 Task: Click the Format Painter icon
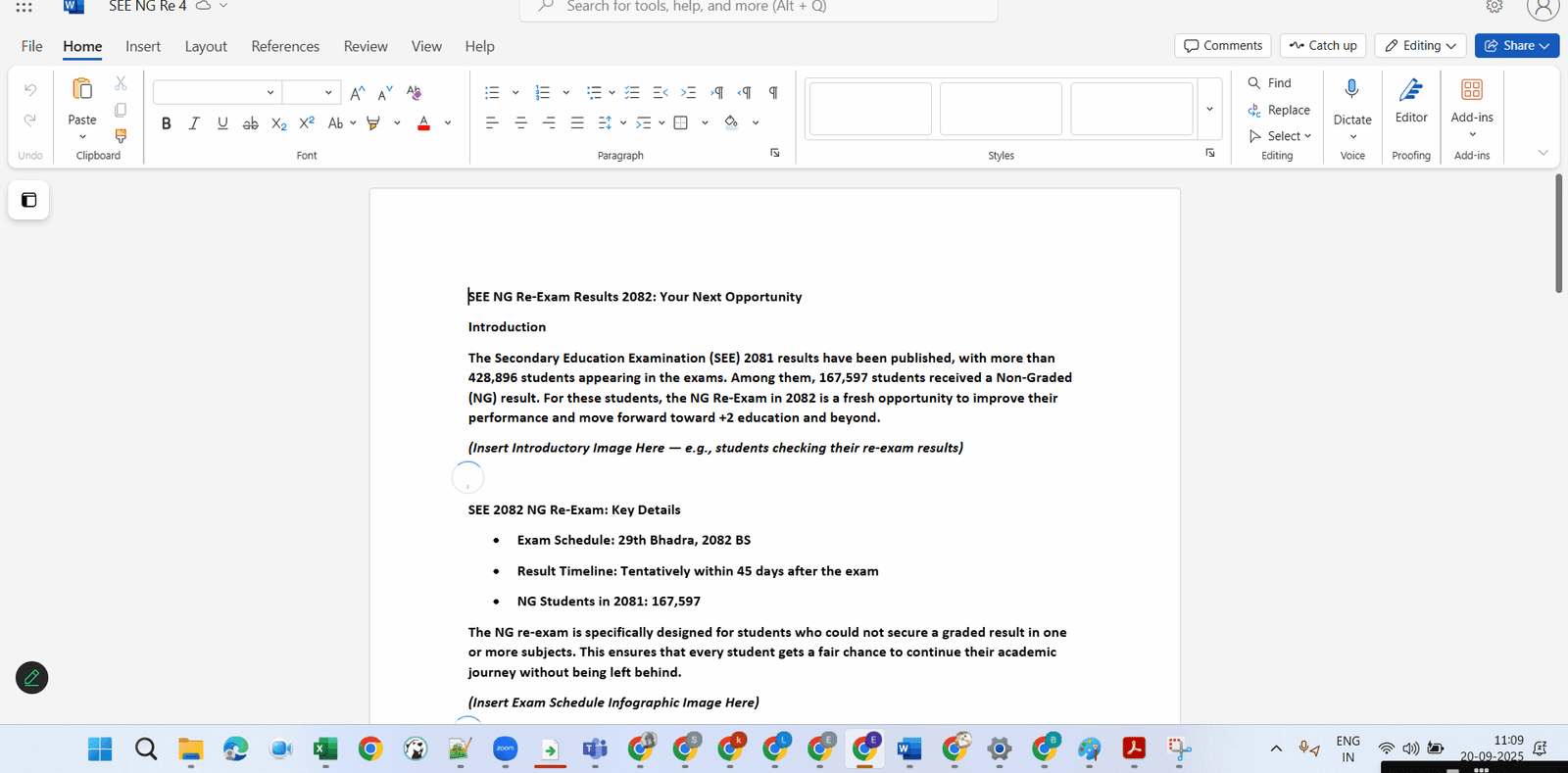click(121, 136)
